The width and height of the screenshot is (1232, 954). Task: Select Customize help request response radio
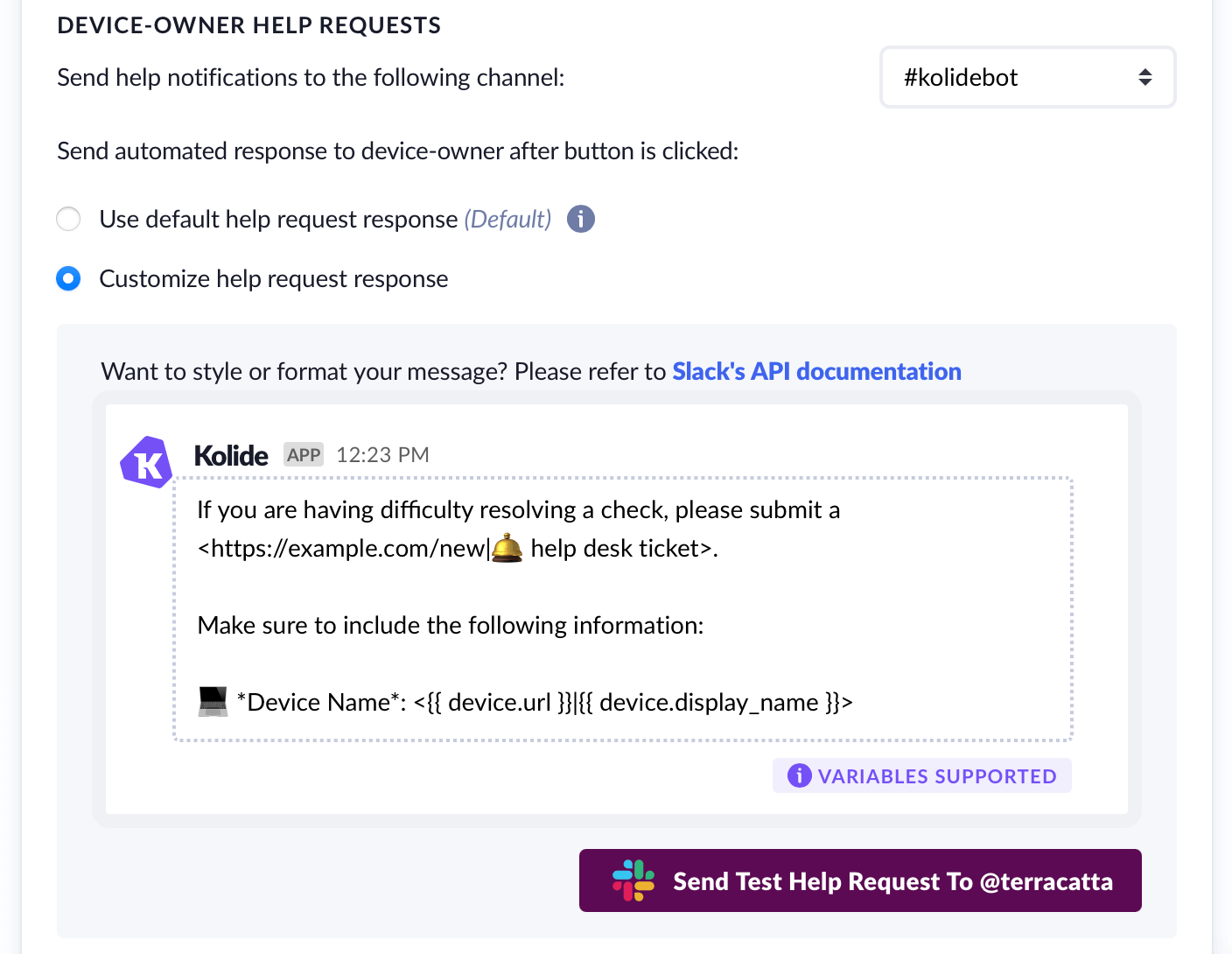[68, 278]
